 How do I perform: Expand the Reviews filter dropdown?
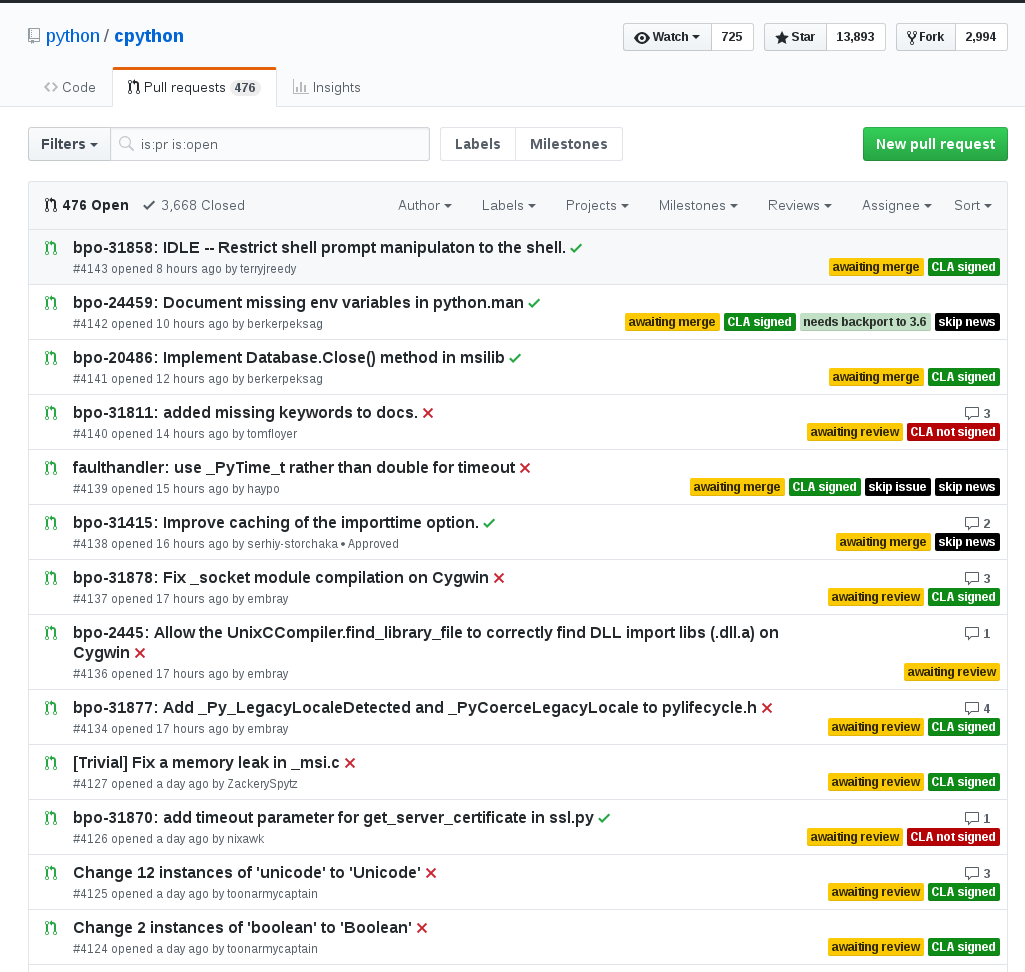pyautogui.click(x=799, y=205)
